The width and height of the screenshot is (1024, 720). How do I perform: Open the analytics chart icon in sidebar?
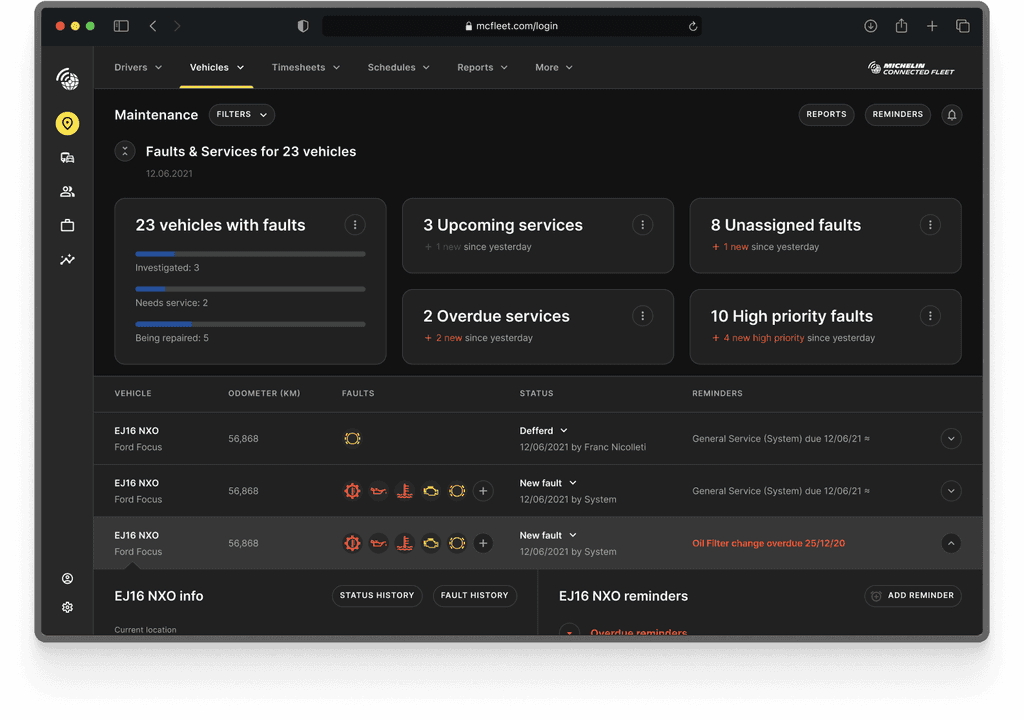[67, 259]
